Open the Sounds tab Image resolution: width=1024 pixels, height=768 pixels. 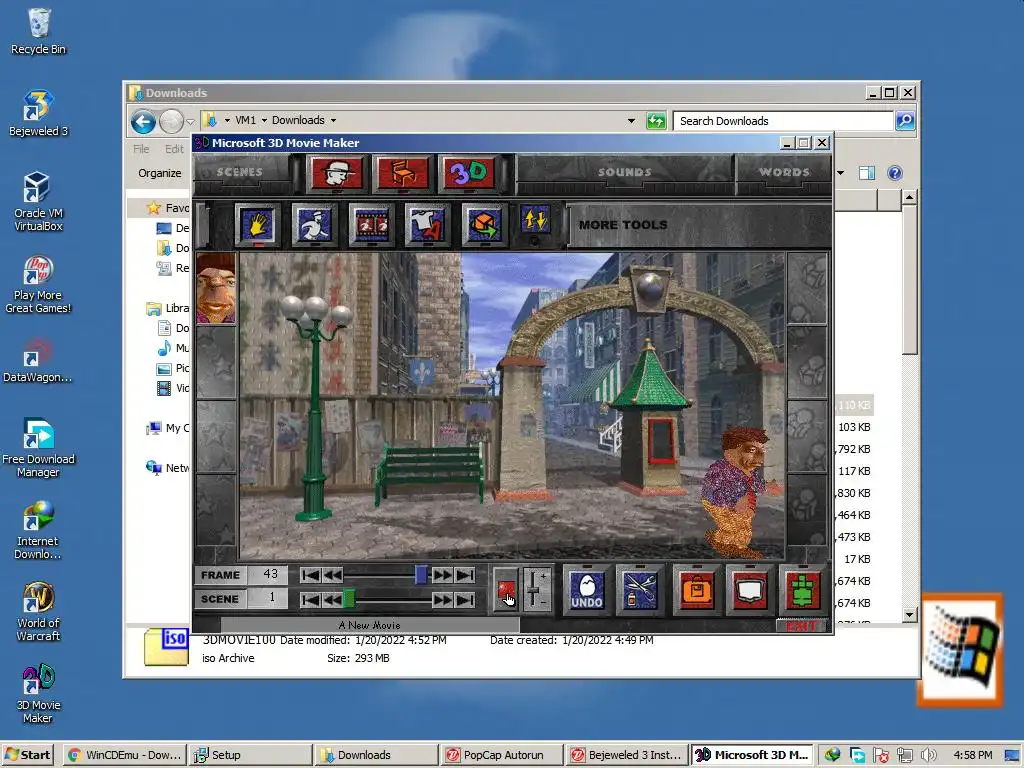624,172
